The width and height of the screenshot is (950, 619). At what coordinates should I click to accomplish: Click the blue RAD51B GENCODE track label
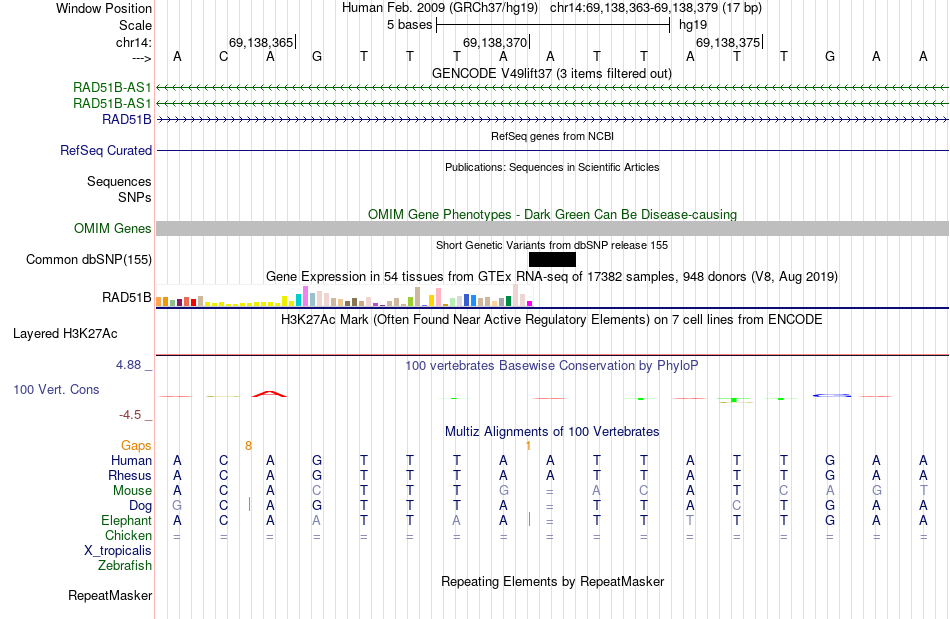click(x=127, y=119)
